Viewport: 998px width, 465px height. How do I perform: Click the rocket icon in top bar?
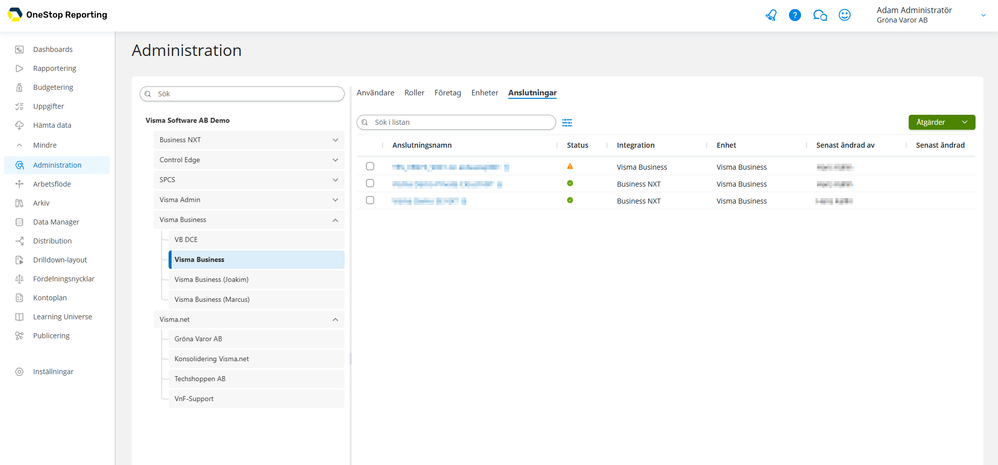(x=771, y=15)
